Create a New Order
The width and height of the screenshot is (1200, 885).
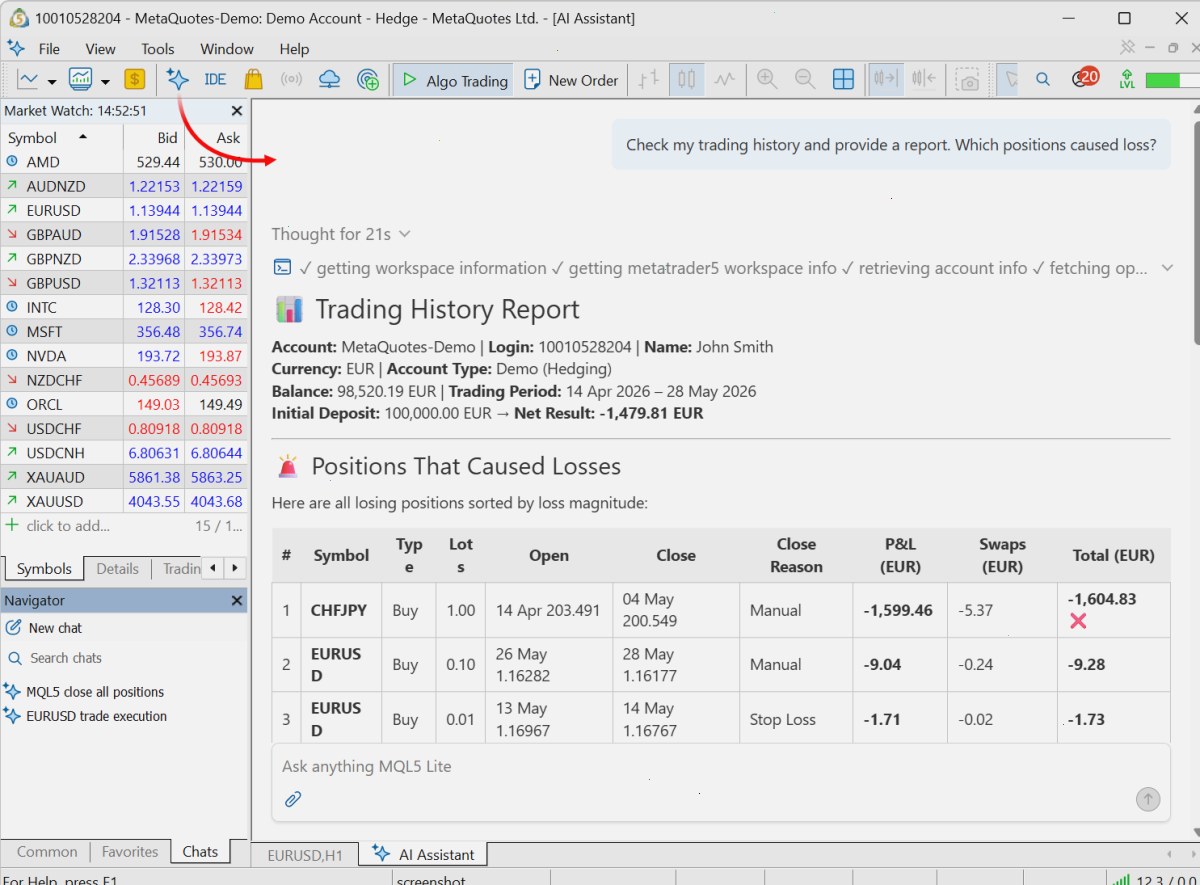tap(571, 80)
